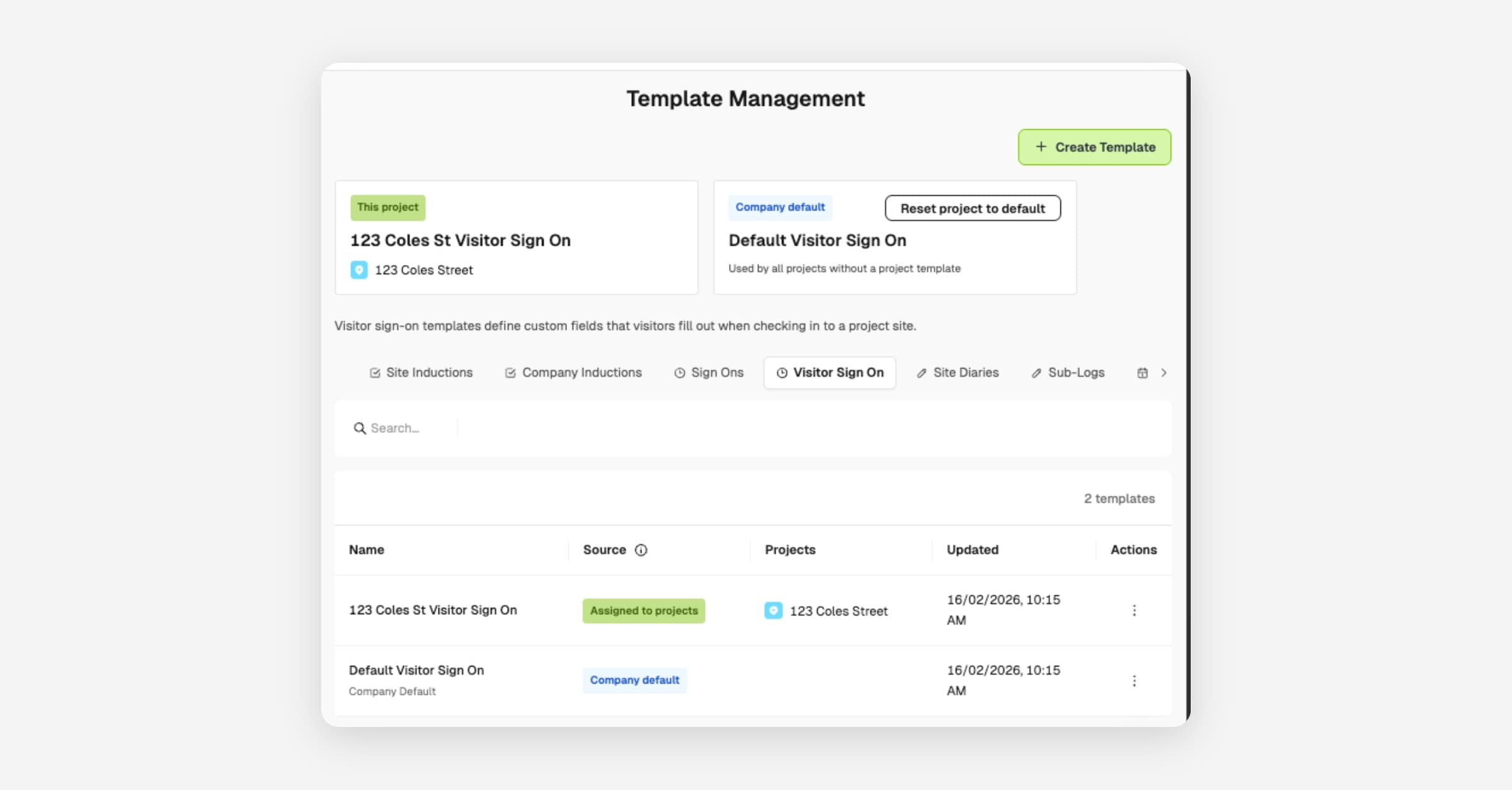Image resolution: width=1512 pixels, height=790 pixels.
Task: Click the plus icon in Create Template
Action: (x=1041, y=146)
